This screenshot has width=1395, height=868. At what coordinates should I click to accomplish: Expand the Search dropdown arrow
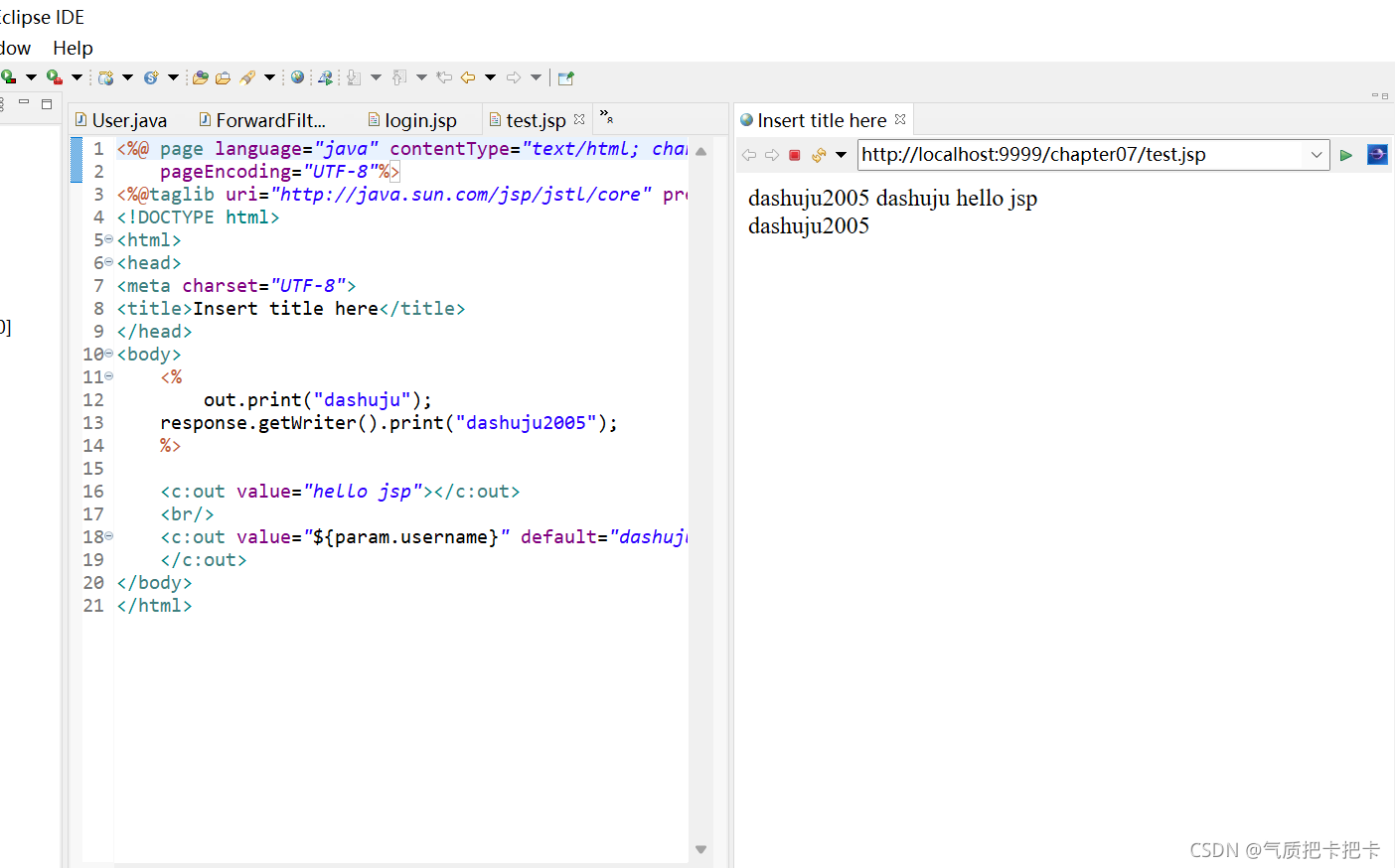tap(269, 77)
